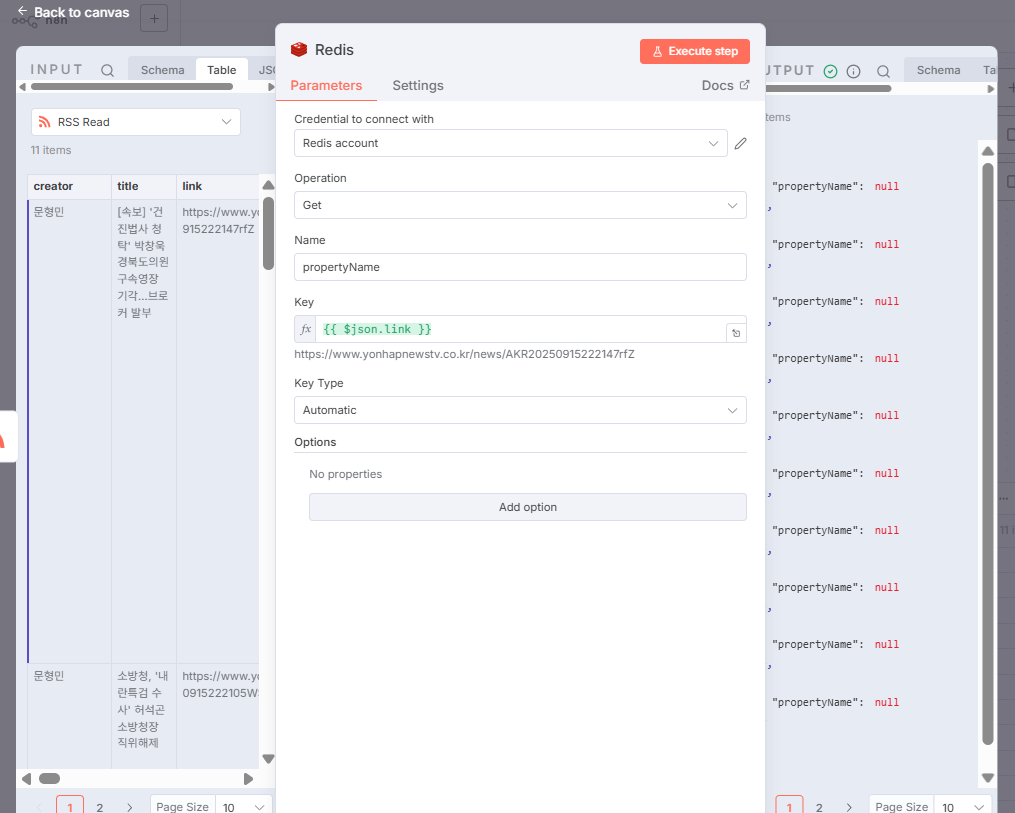This screenshot has width=1015, height=813.
Task: Execute the Redis step
Action: (x=695, y=51)
